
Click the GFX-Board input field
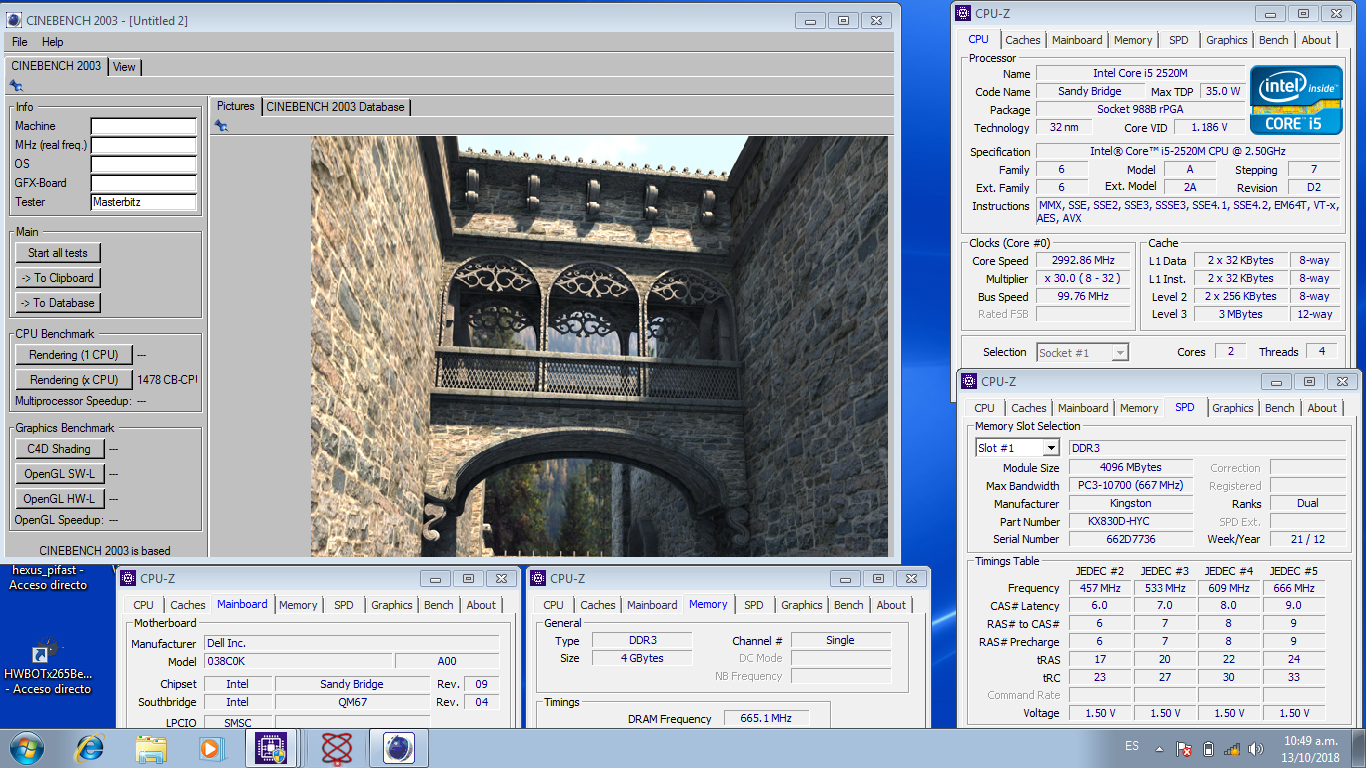tap(144, 183)
